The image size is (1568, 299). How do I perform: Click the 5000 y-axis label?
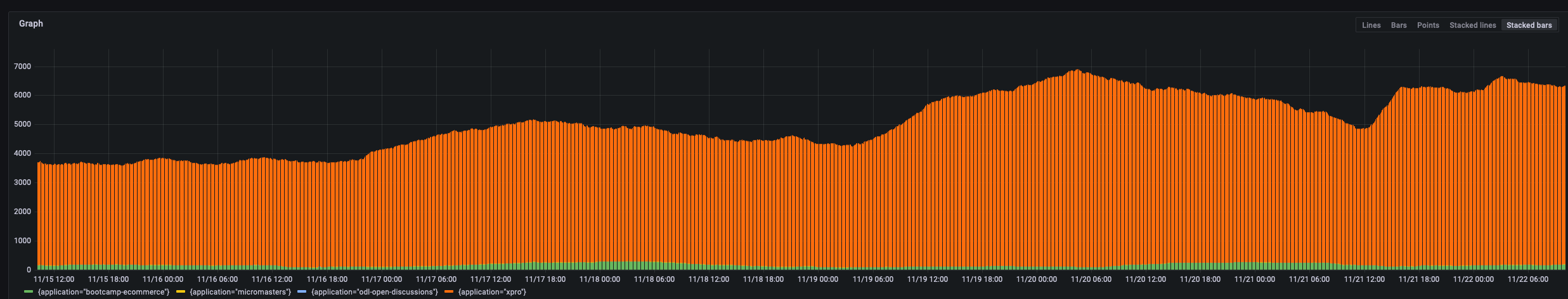[x=22, y=124]
